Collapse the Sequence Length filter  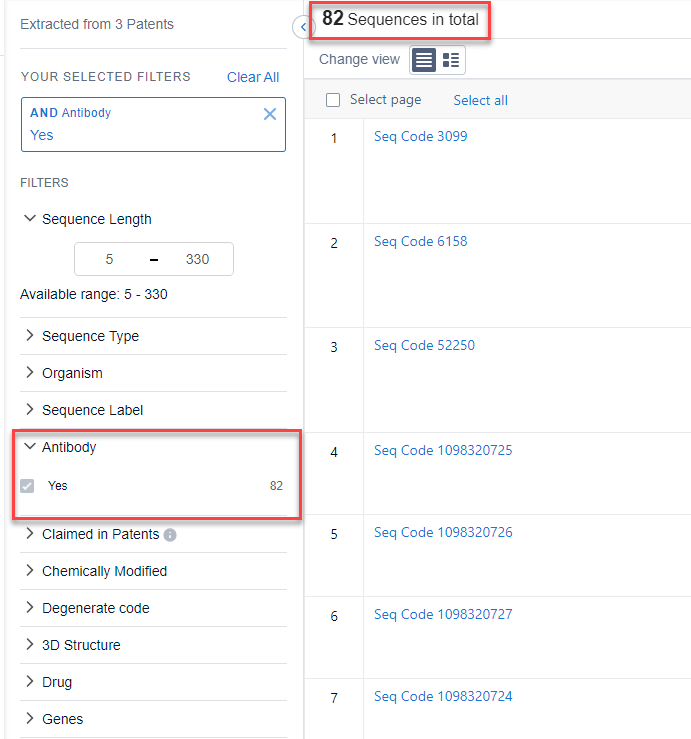(x=29, y=219)
